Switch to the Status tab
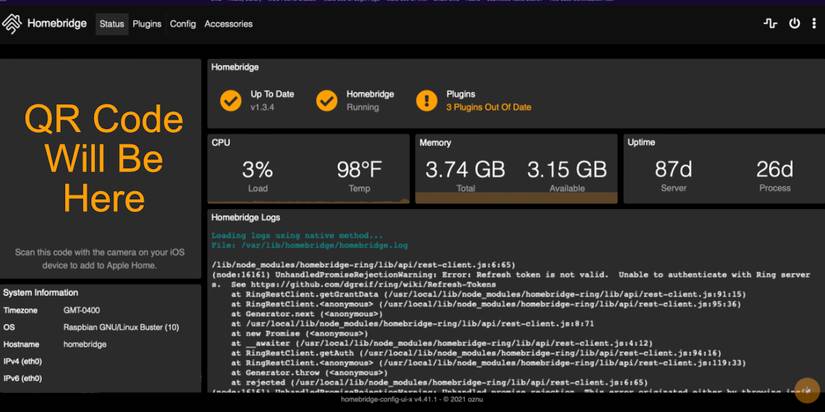 (x=112, y=24)
